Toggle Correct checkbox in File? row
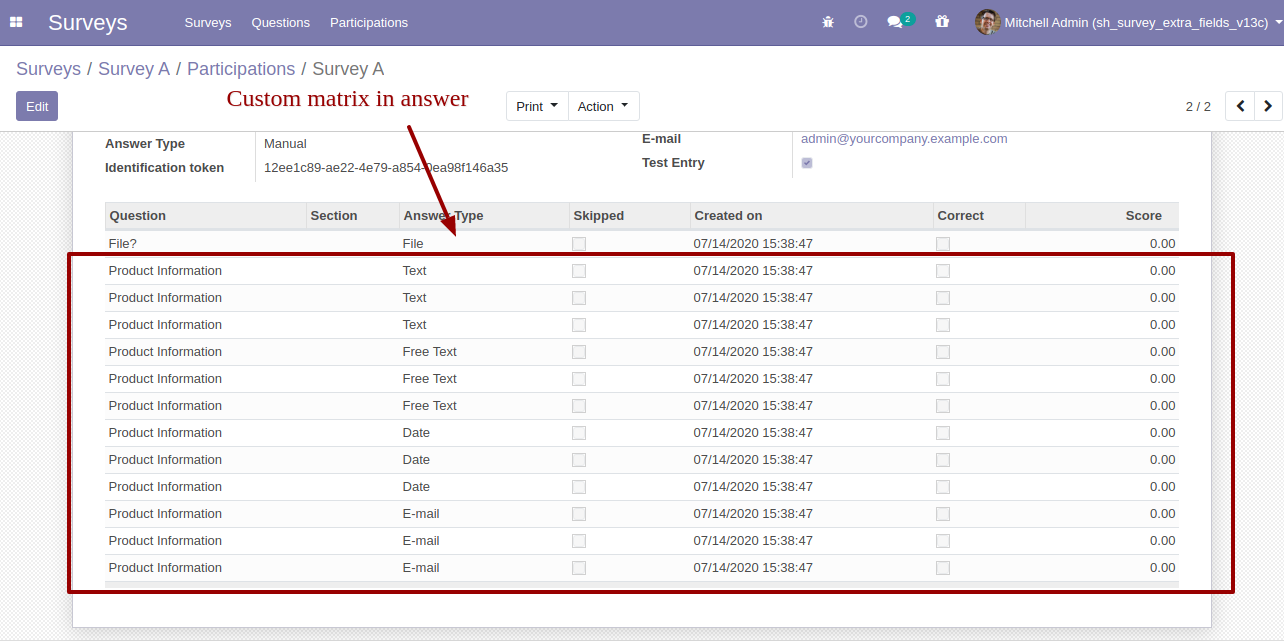1284x641 pixels. point(943,244)
